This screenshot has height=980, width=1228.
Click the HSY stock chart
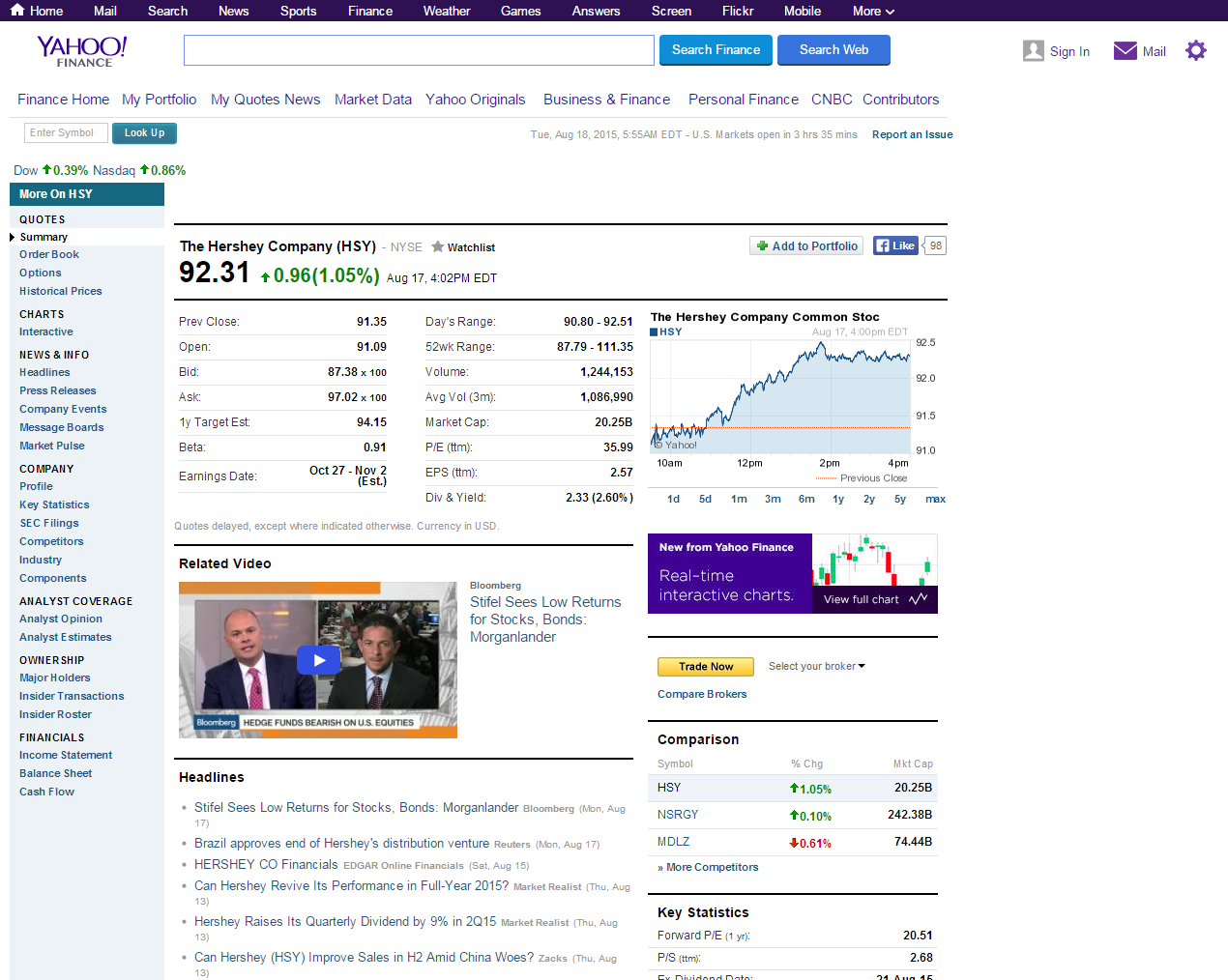click(x=780, y=398)
